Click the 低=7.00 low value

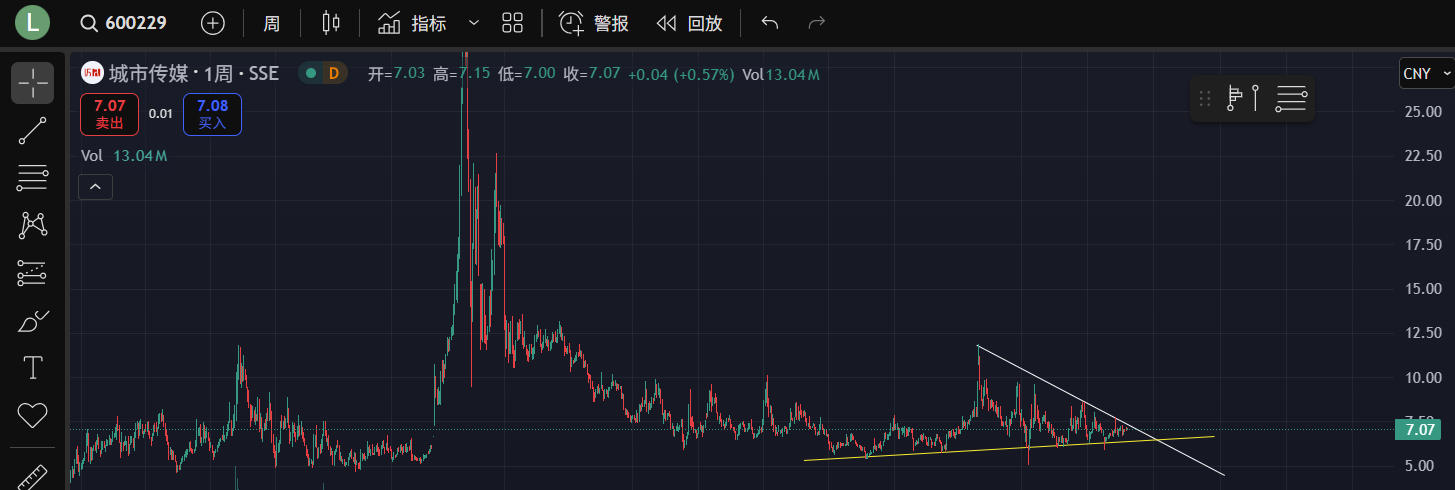click(527, 74)
